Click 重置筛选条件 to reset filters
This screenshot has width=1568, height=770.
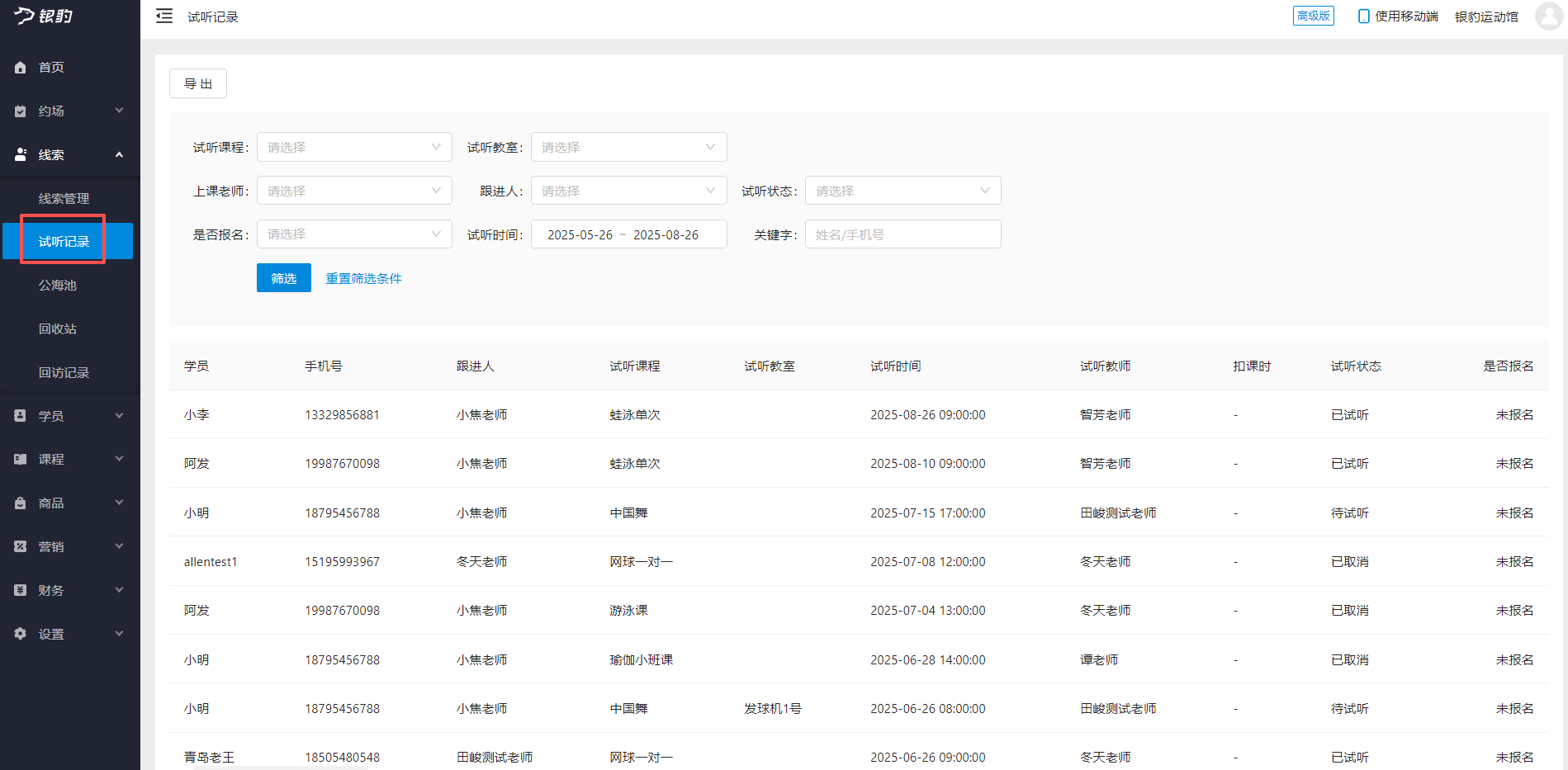(x=363, y=278)
